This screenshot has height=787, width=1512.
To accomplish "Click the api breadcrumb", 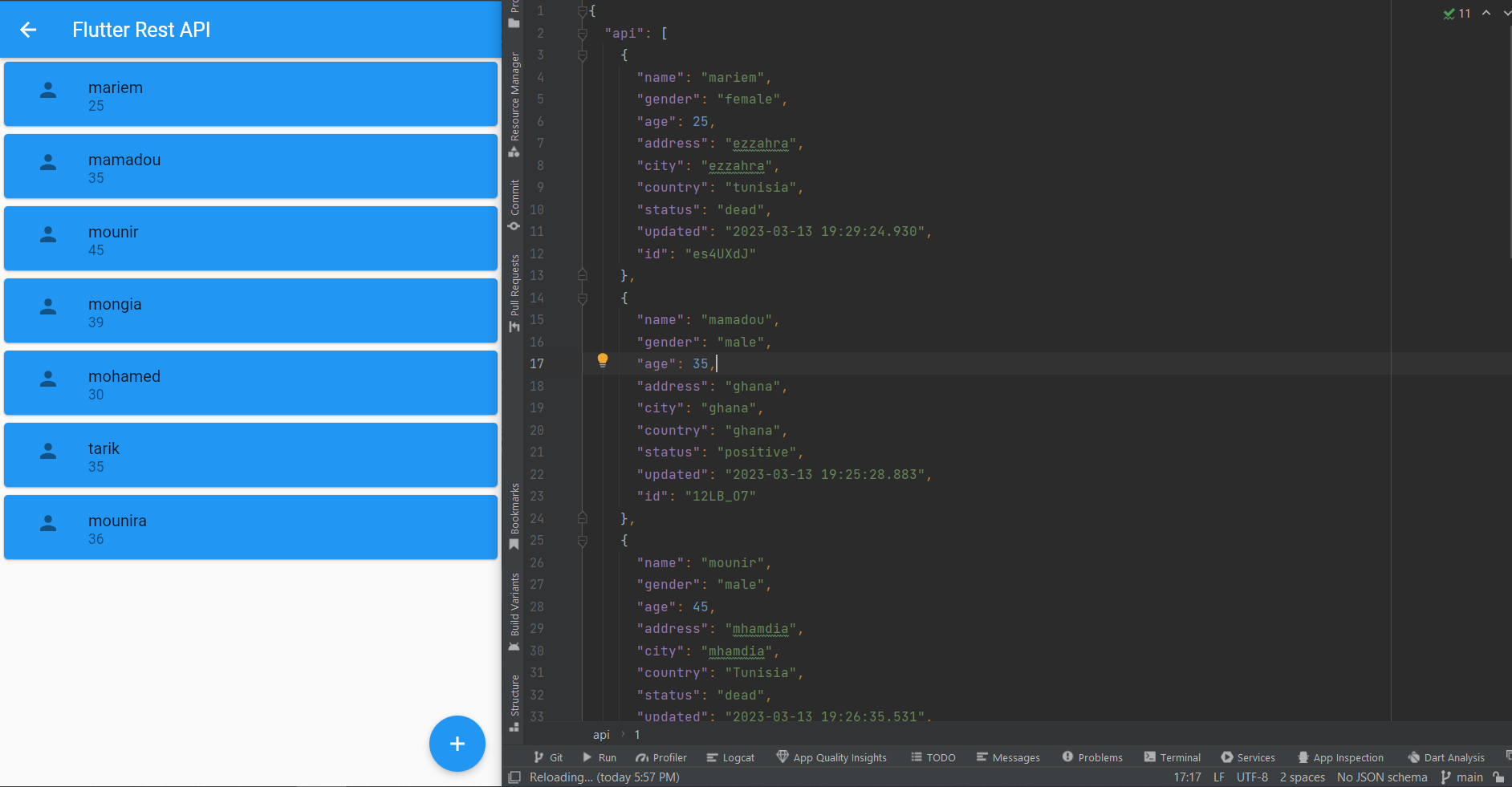I will (601, 735).
